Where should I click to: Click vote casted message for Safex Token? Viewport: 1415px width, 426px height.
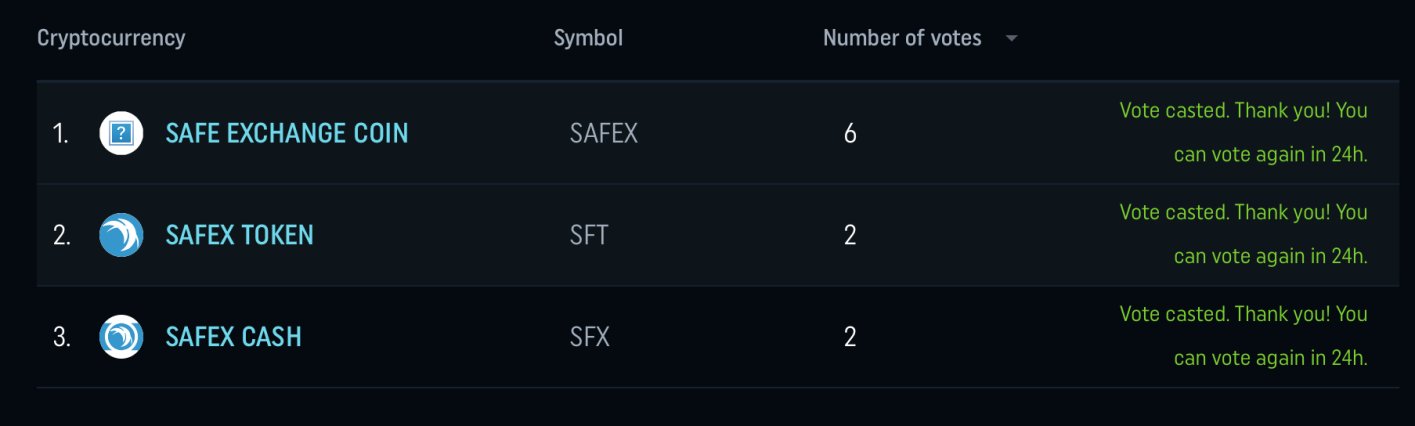pos(1243,234)
